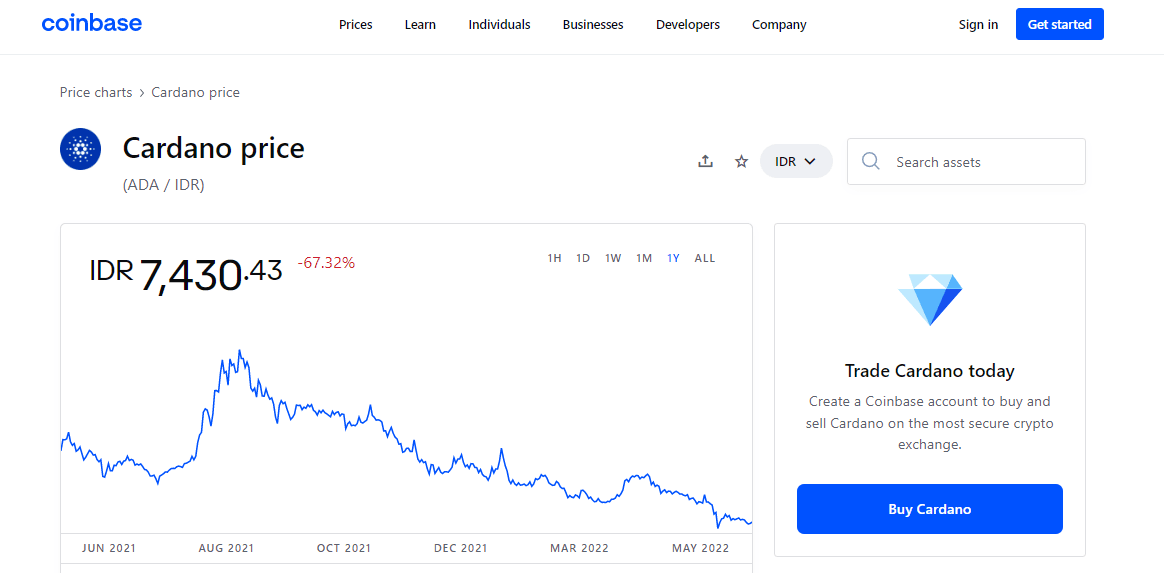Viewport: 1164px width, 573px height.
Task: Open the Individuals menu
Action: (499, 24)
